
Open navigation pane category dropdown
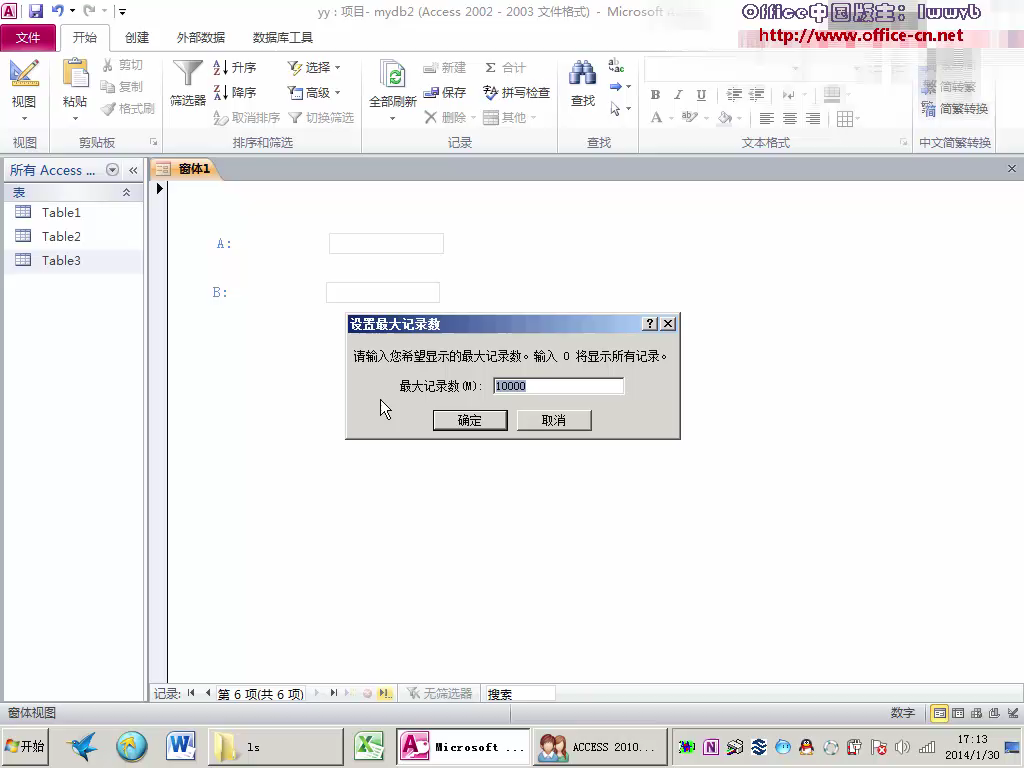pyautogui.click(x=112, y=170)
